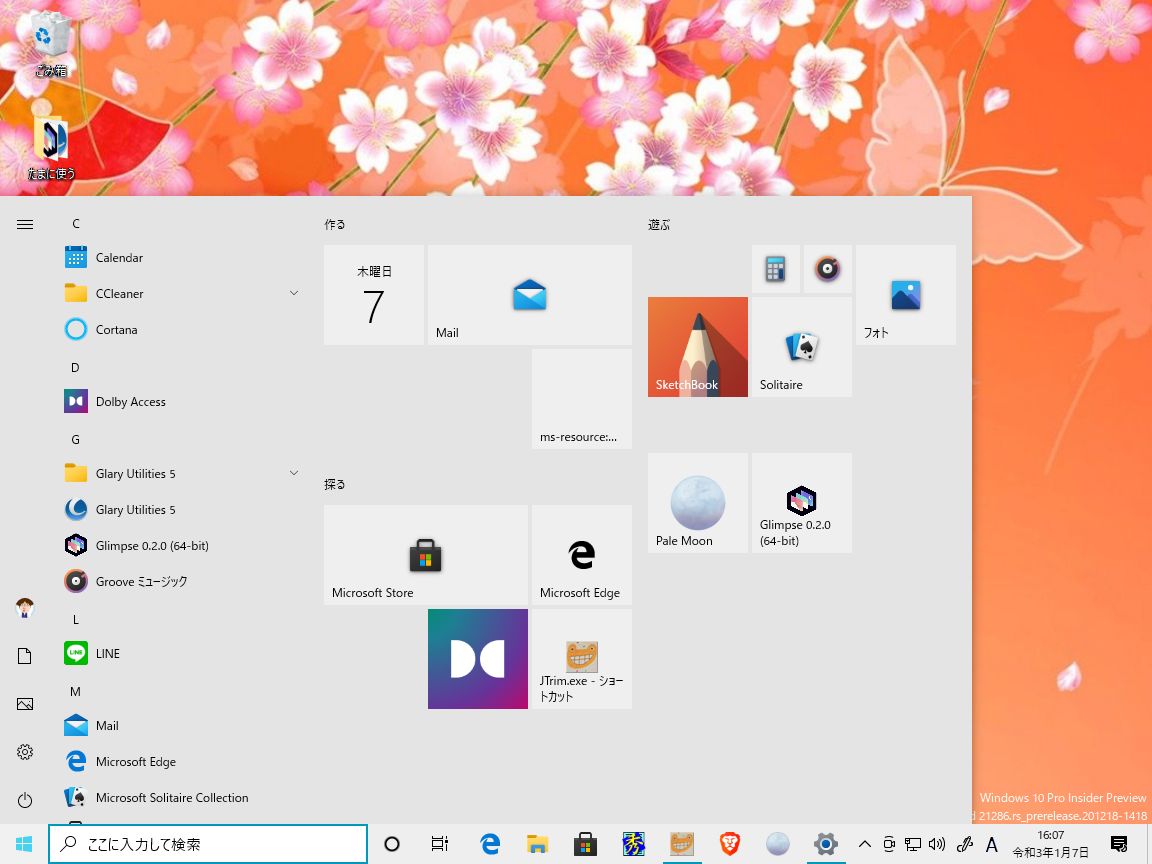1152x864 pixels.
Task: Launch Microsoft Store from its tile
Action: tap(425, 555)
